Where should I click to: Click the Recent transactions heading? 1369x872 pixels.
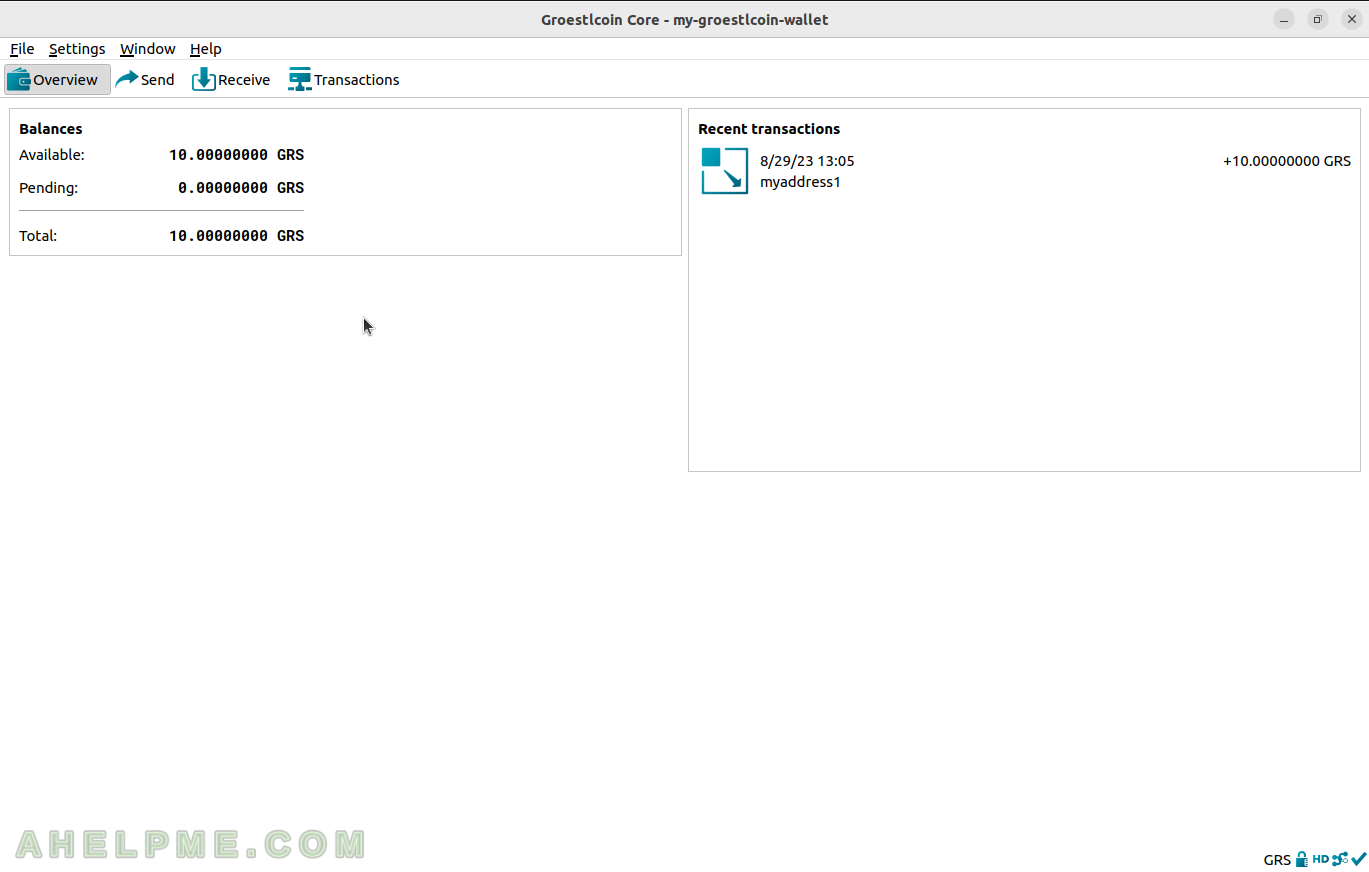(769, 129)
